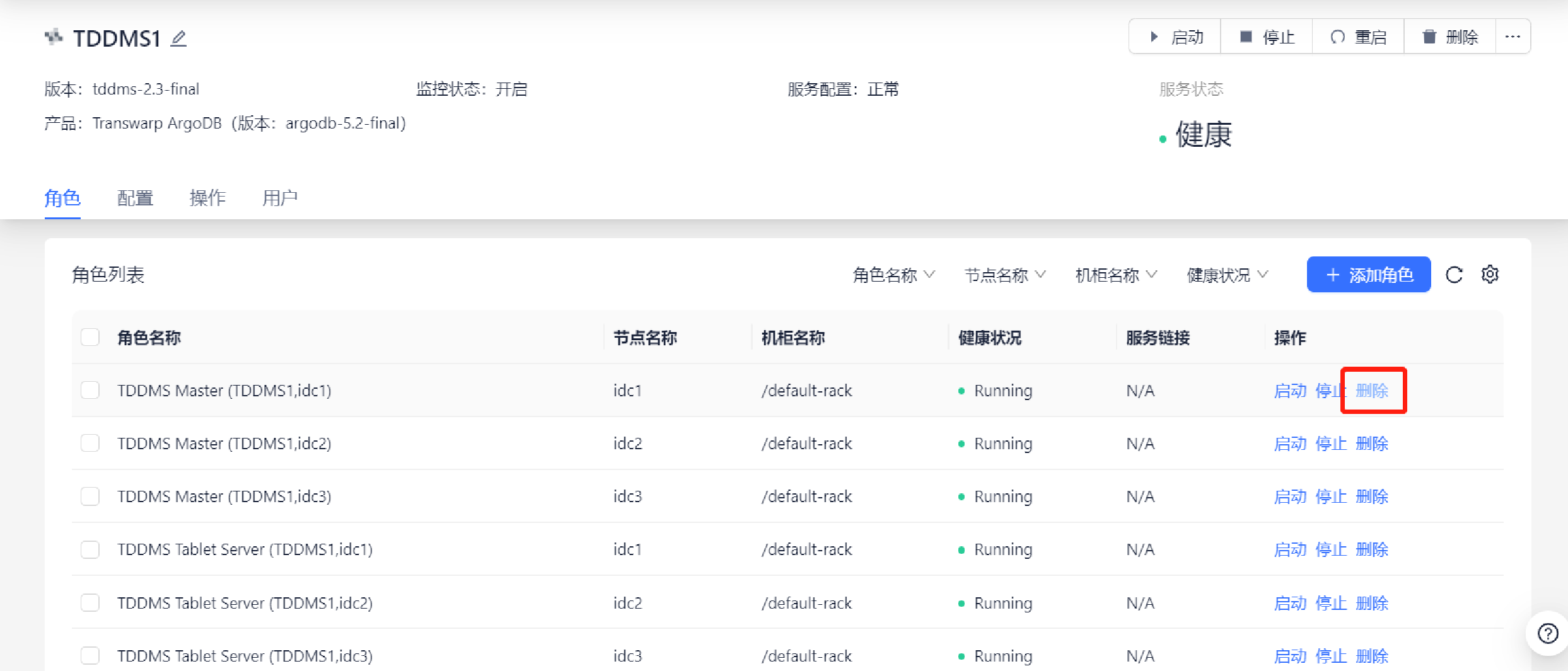The height and width of the screenshot is (671, 1568).
Task: Check the TDDMS Master idc2 row checkbox
Action: coord(90,443)
